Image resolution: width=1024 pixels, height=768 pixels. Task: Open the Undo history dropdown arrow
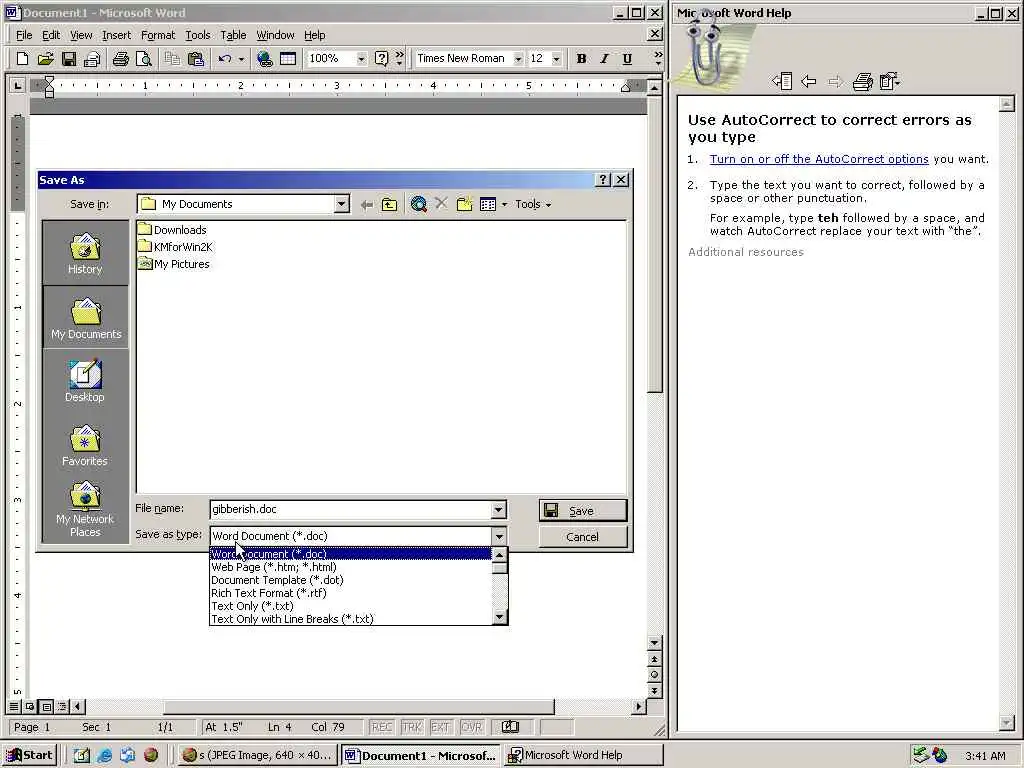pos(241,59)
